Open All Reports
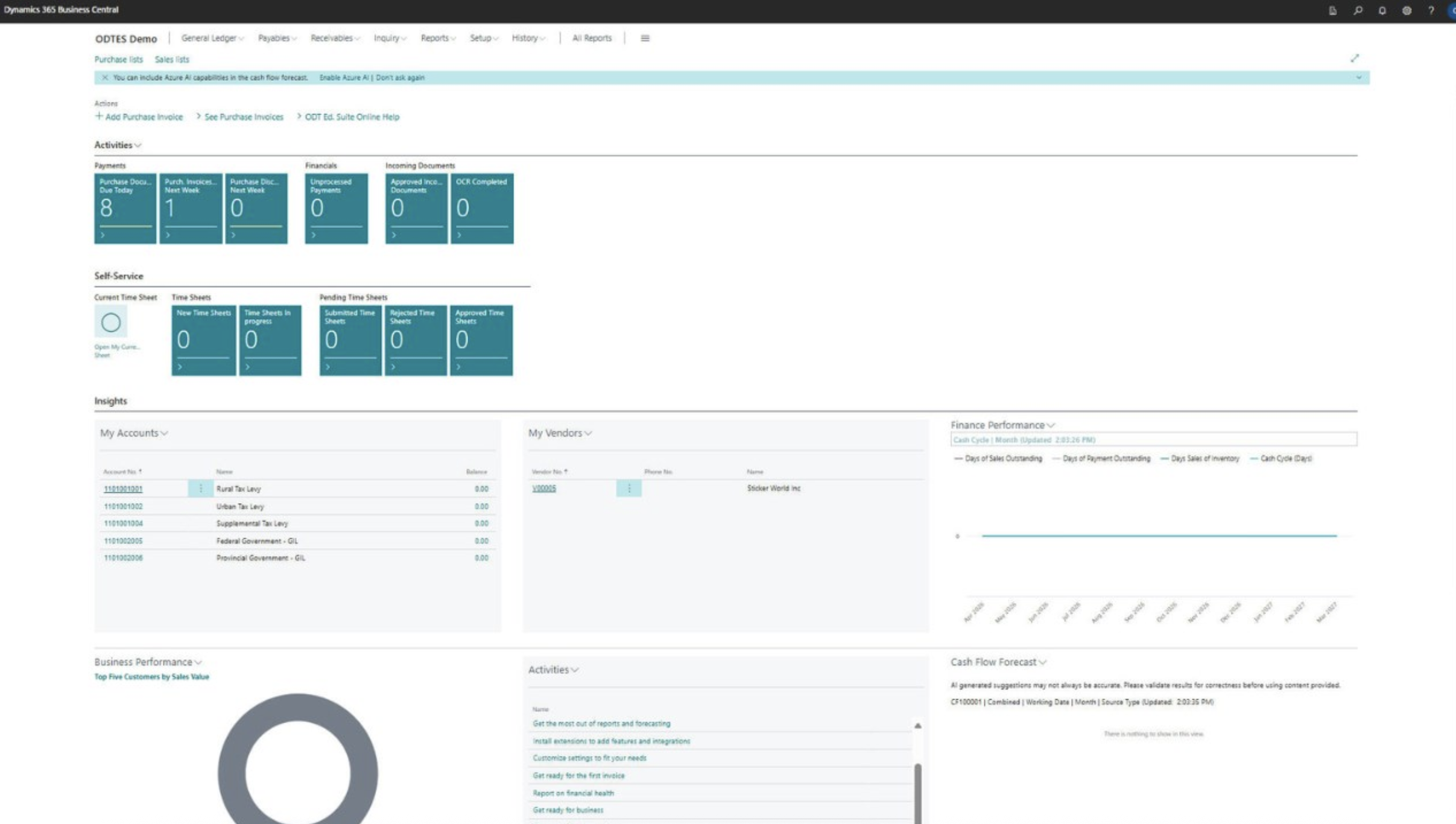 [x=592, y=38]
